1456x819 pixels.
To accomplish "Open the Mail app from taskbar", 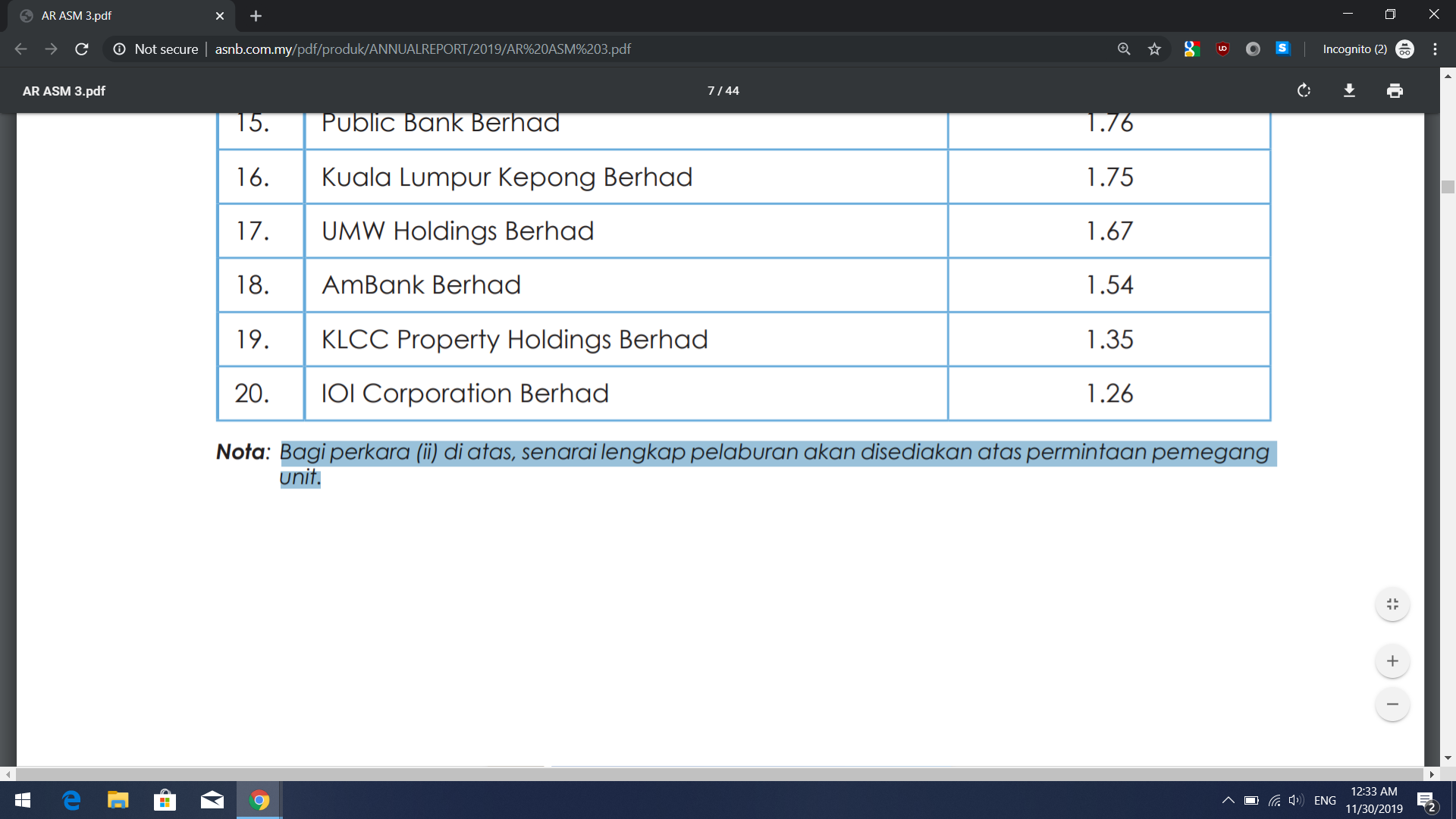I will pyautogui.click(x=212, y=800).
